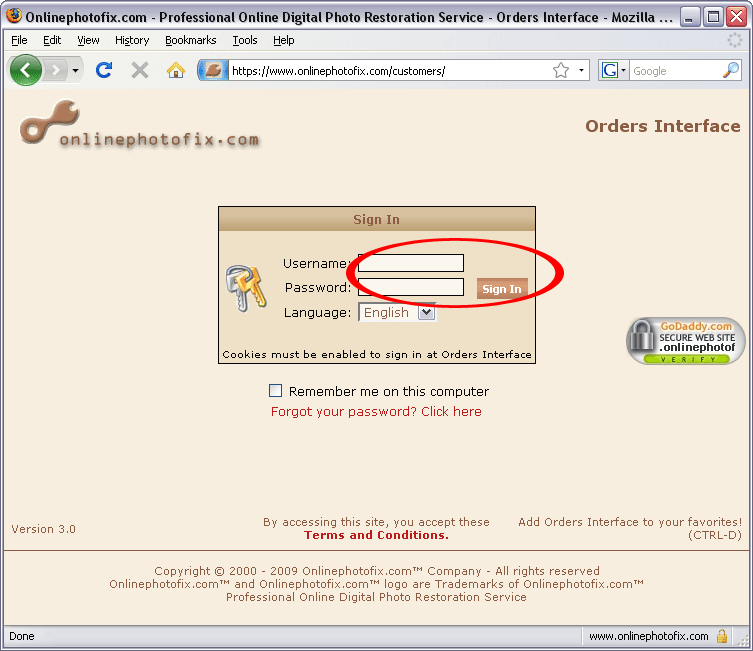The height and width of the screenshot is (651, 753).
Task: Click the Stop loading X icon
Action: [140, 71]
